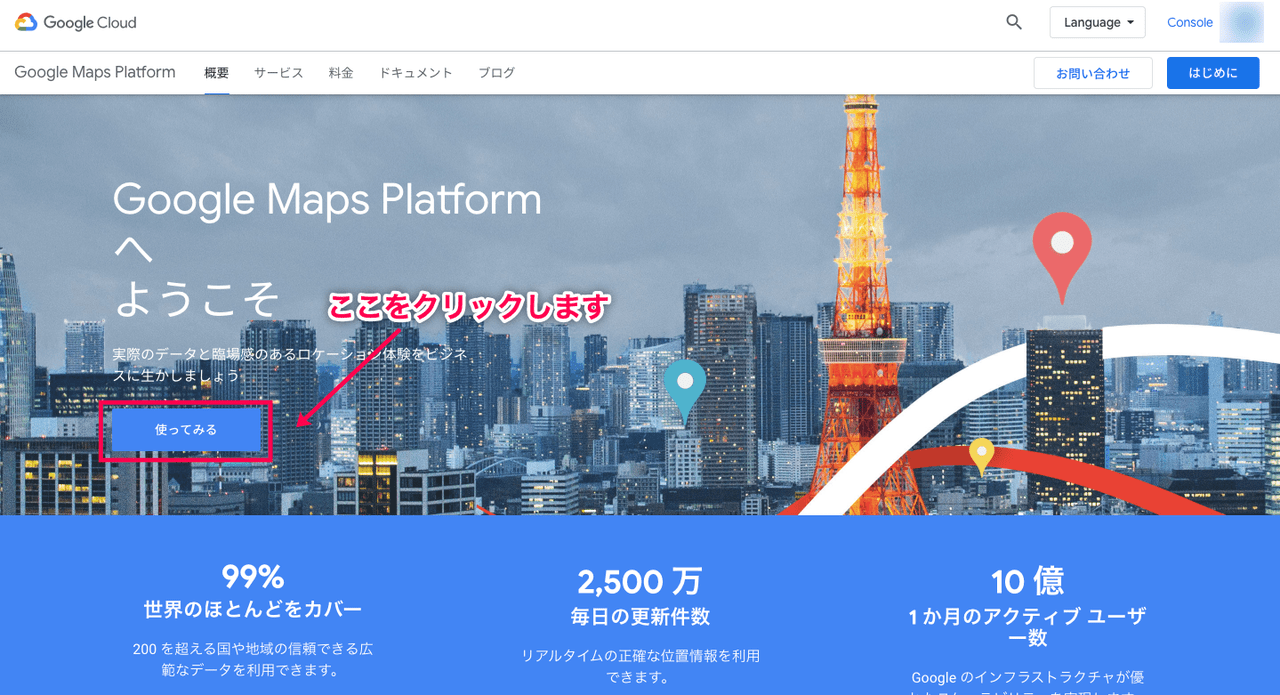This screenshot has width=1280, height=695.
Task: Click the リアルタイムの正確な位置情報 description
Action: click(x=640, y=666)
